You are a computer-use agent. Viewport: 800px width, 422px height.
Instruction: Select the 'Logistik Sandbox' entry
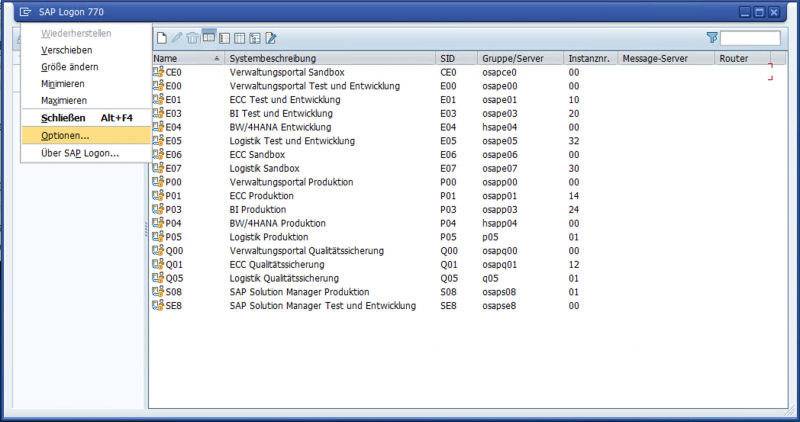[x=264, y=168]
